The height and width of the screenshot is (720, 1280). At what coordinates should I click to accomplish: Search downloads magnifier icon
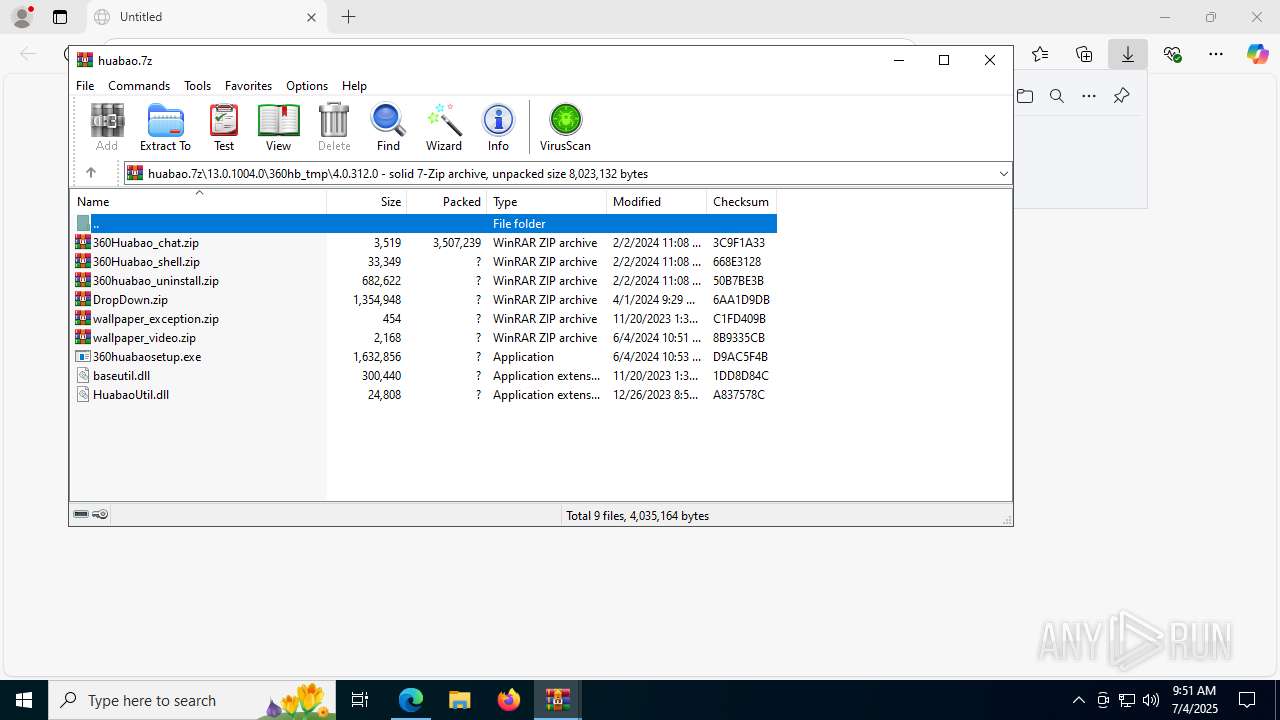coord(1057,96)
